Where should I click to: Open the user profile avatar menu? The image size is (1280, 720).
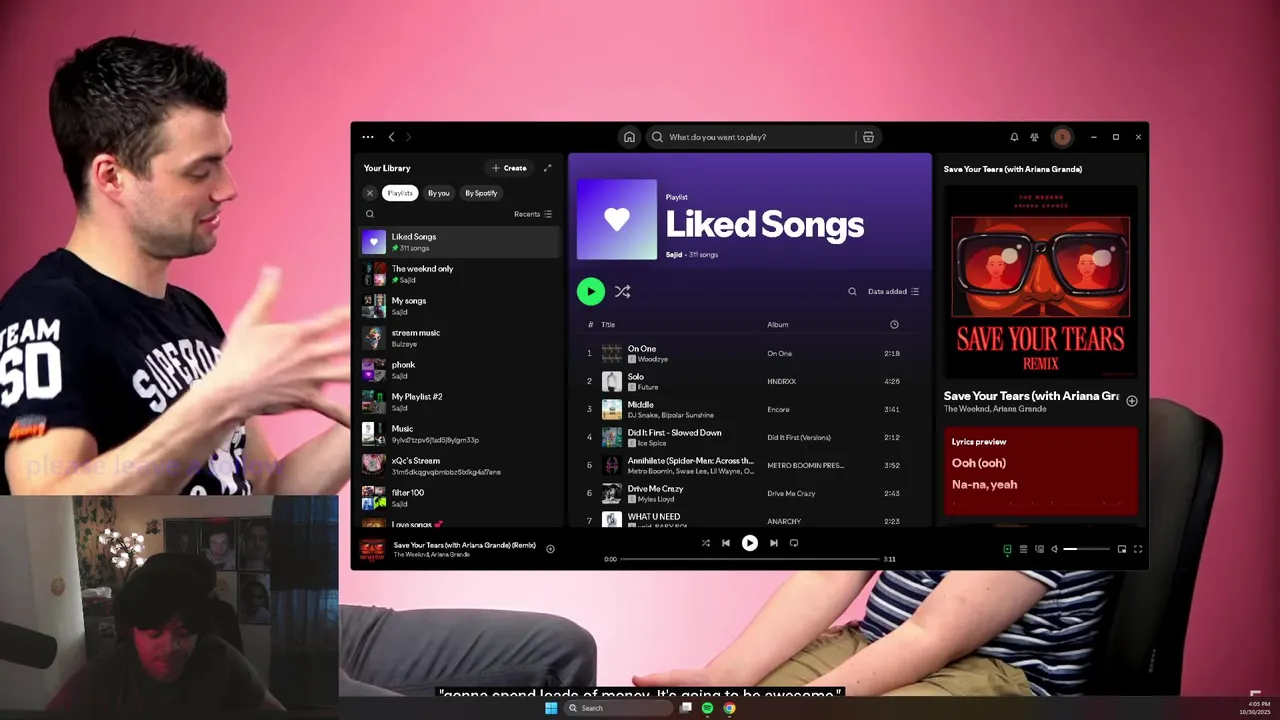1062,137
